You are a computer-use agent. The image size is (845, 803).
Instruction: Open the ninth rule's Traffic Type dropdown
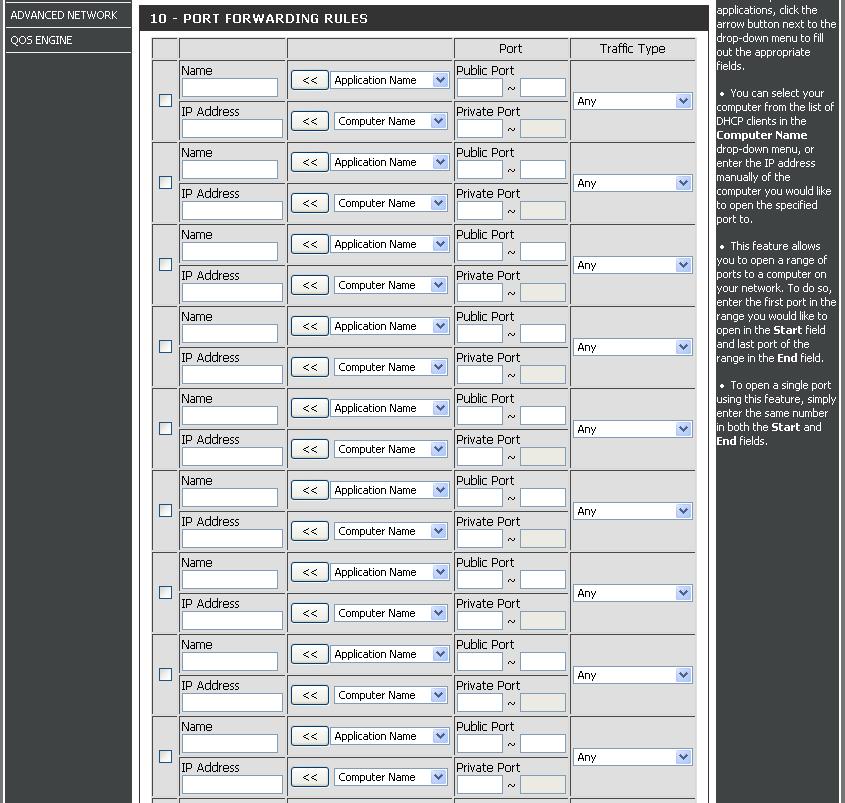(x=633, y=757)
